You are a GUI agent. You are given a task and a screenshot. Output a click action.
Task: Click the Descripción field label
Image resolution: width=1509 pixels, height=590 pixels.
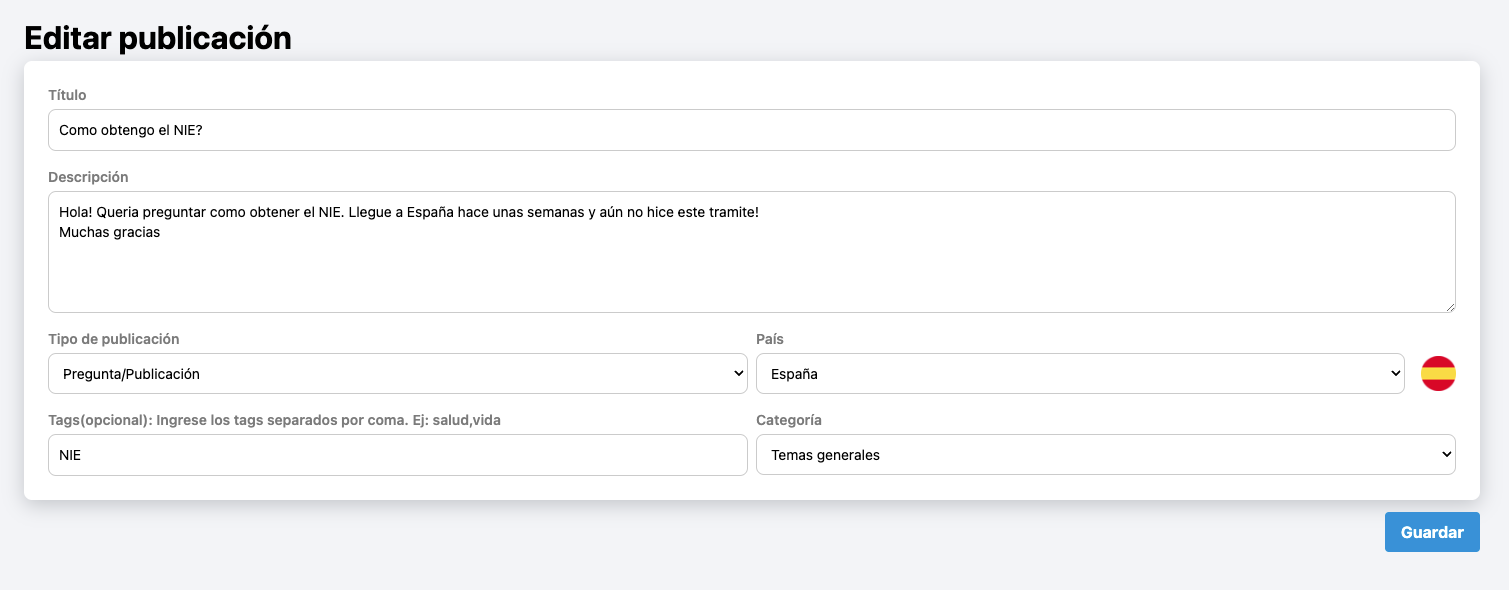pos(88,177)
